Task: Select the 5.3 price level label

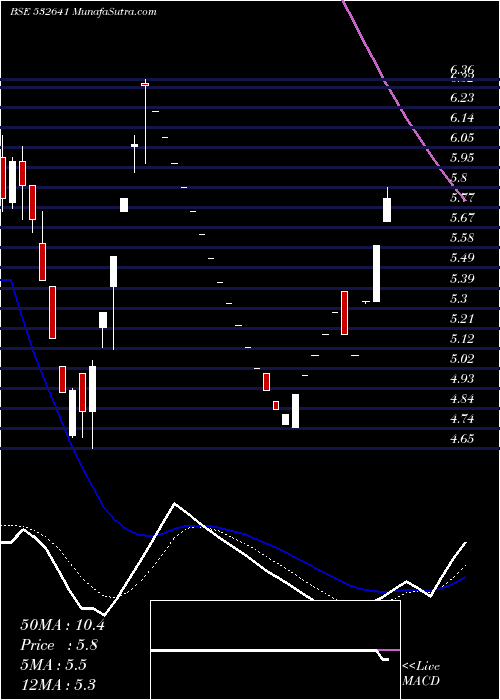Action: click(x=459, y=299)
